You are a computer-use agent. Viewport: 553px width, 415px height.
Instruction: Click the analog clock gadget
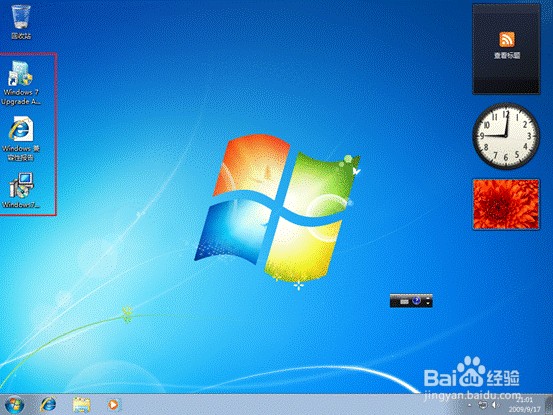pyautogui.click(x=506, y=136)
